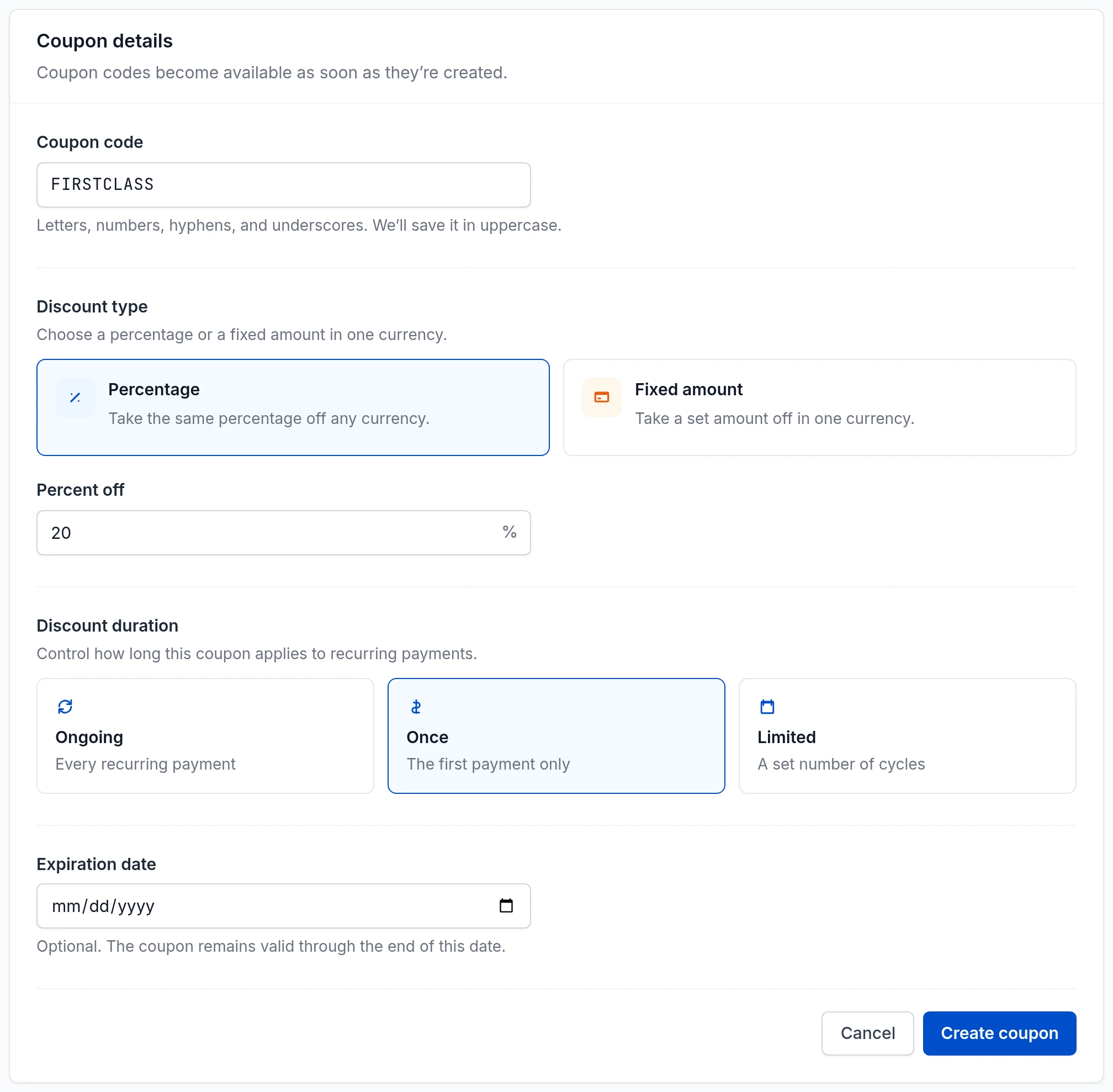Click 'A set number of cycles' text
The image size is (1113, 1092).
841,764
